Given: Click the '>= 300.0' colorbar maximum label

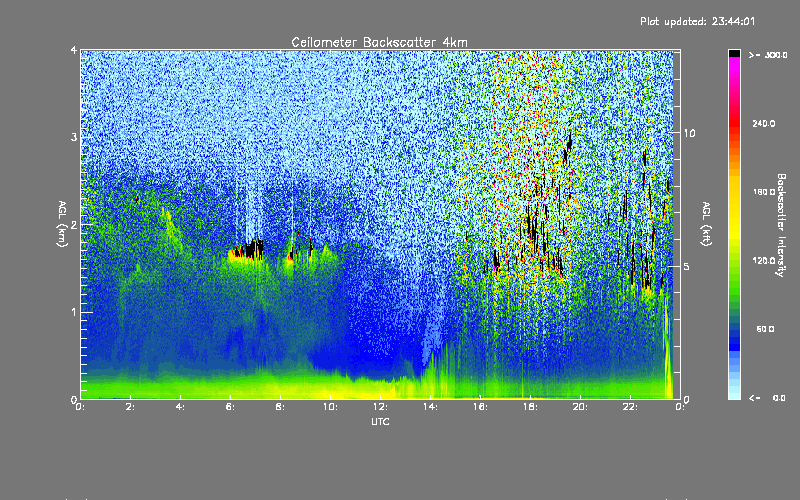Looking at the screenshot, I should tap(768, 55).
